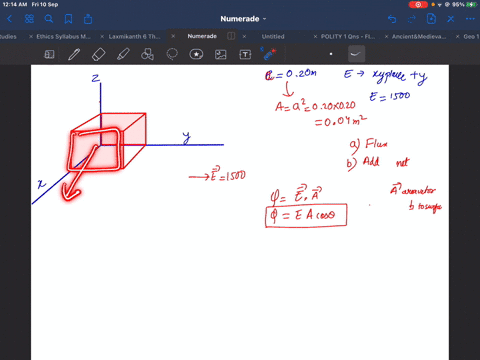Select the Highlighter tool
Screen dimensions: 480x360
pyautogui.click(x=123, y=54)
